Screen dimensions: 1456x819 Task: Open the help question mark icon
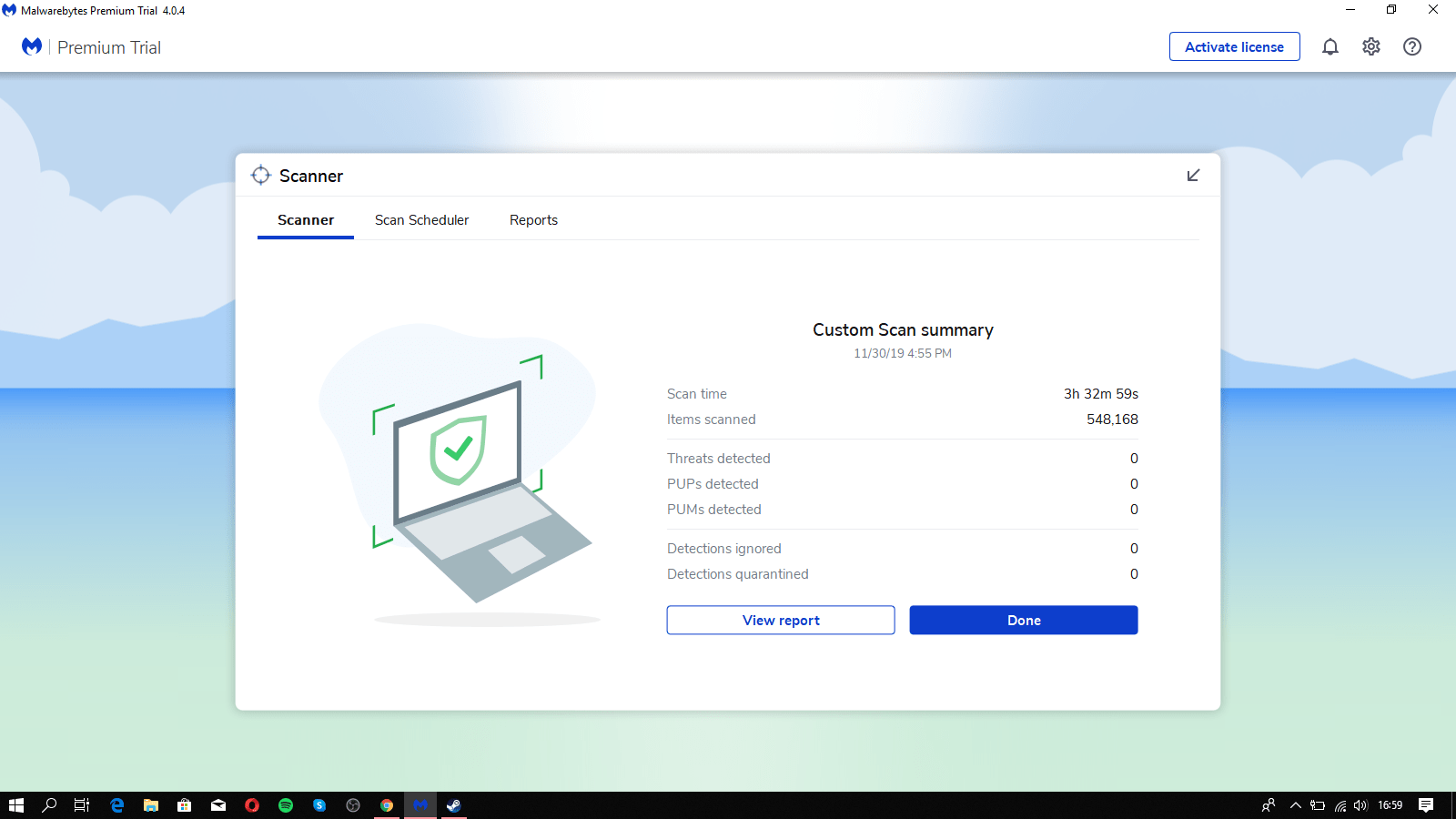pos(1412,46)
